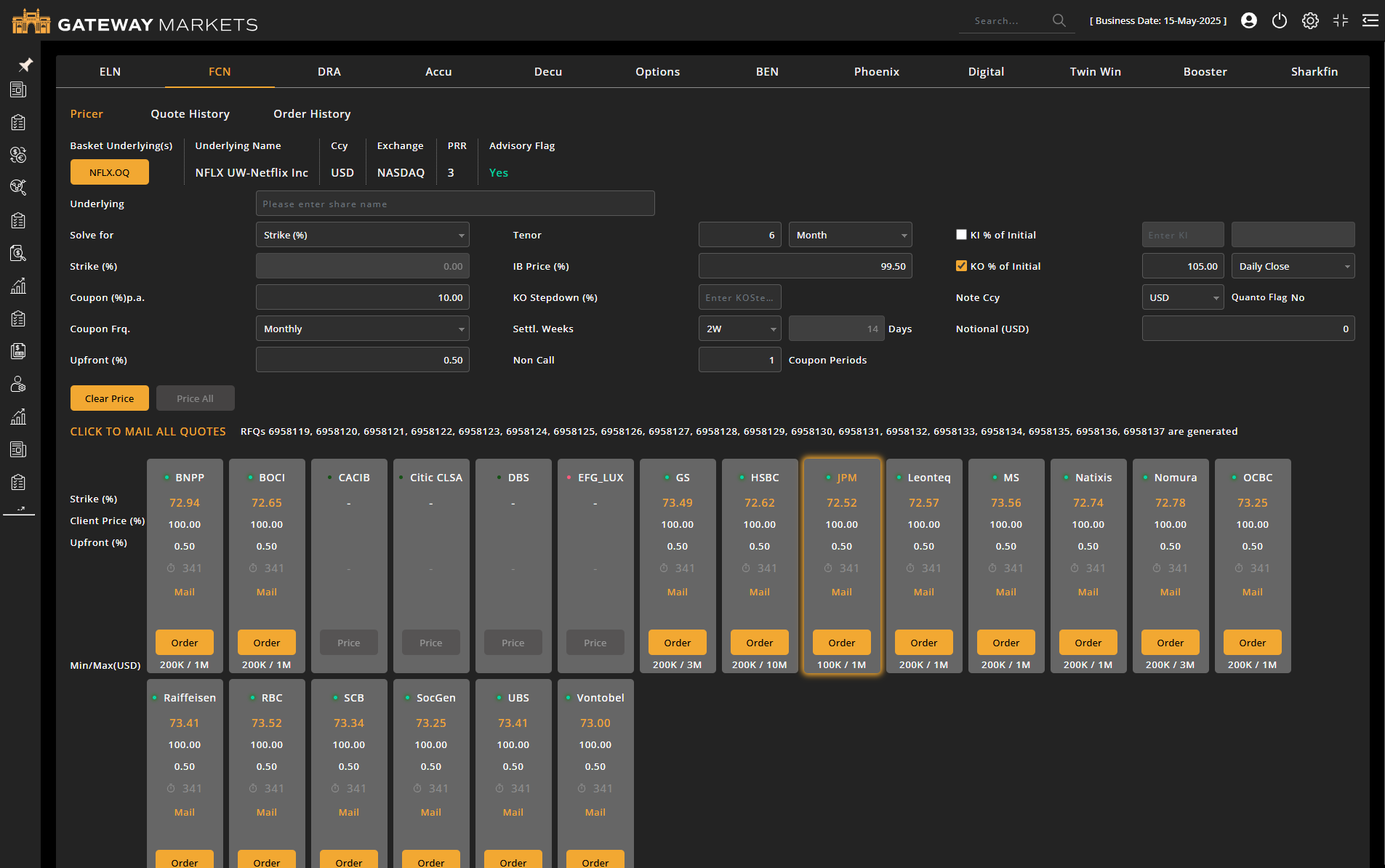Open the user settings sidebar icon

(x=18, y=384)
